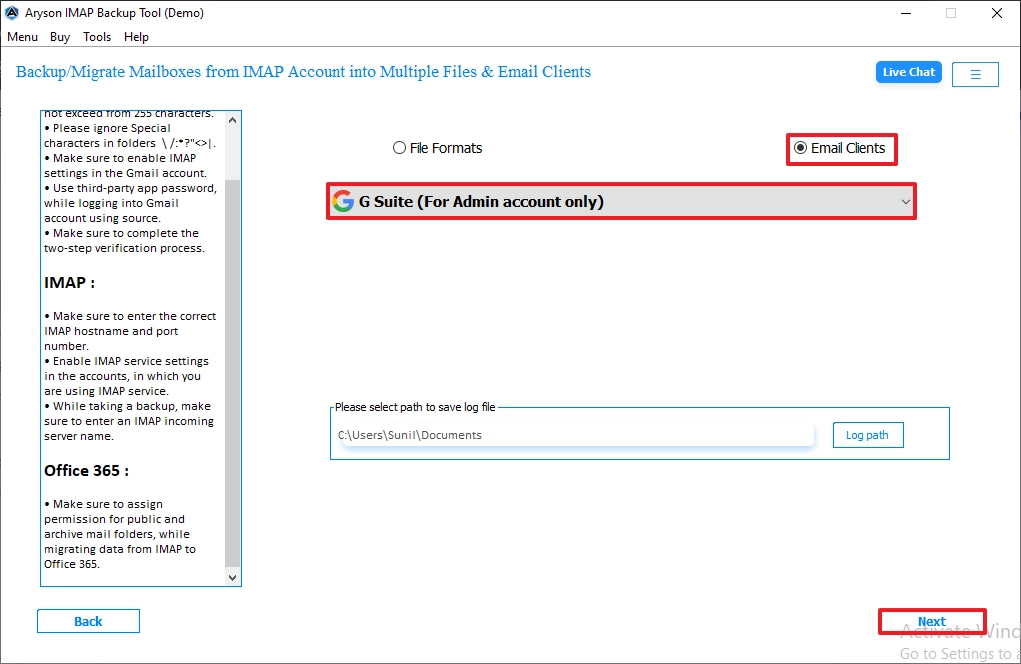Minimize the Aryson IMAP Backup Tool window
The width and height of the screenshot is (1021, 664).
[906, 13]
